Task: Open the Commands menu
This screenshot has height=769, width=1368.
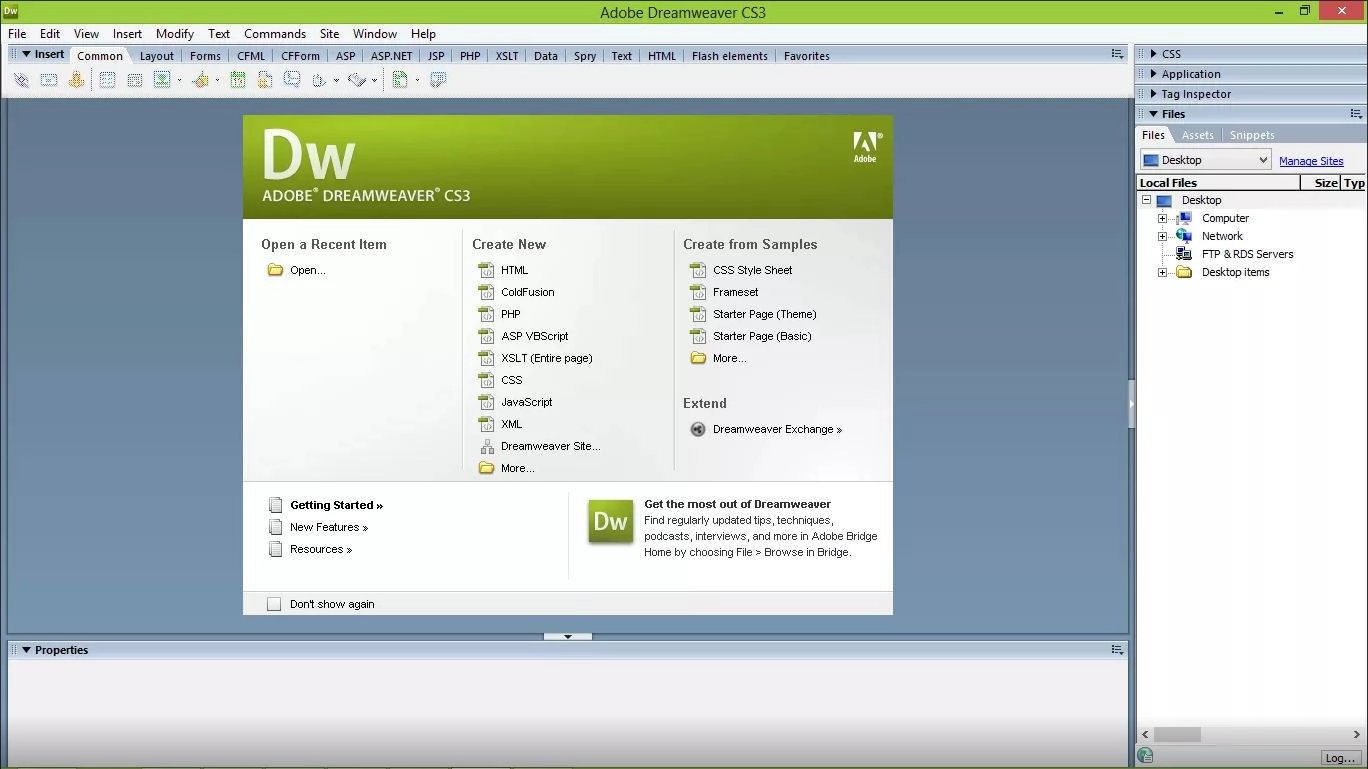Action: click(x=275, y=34)
